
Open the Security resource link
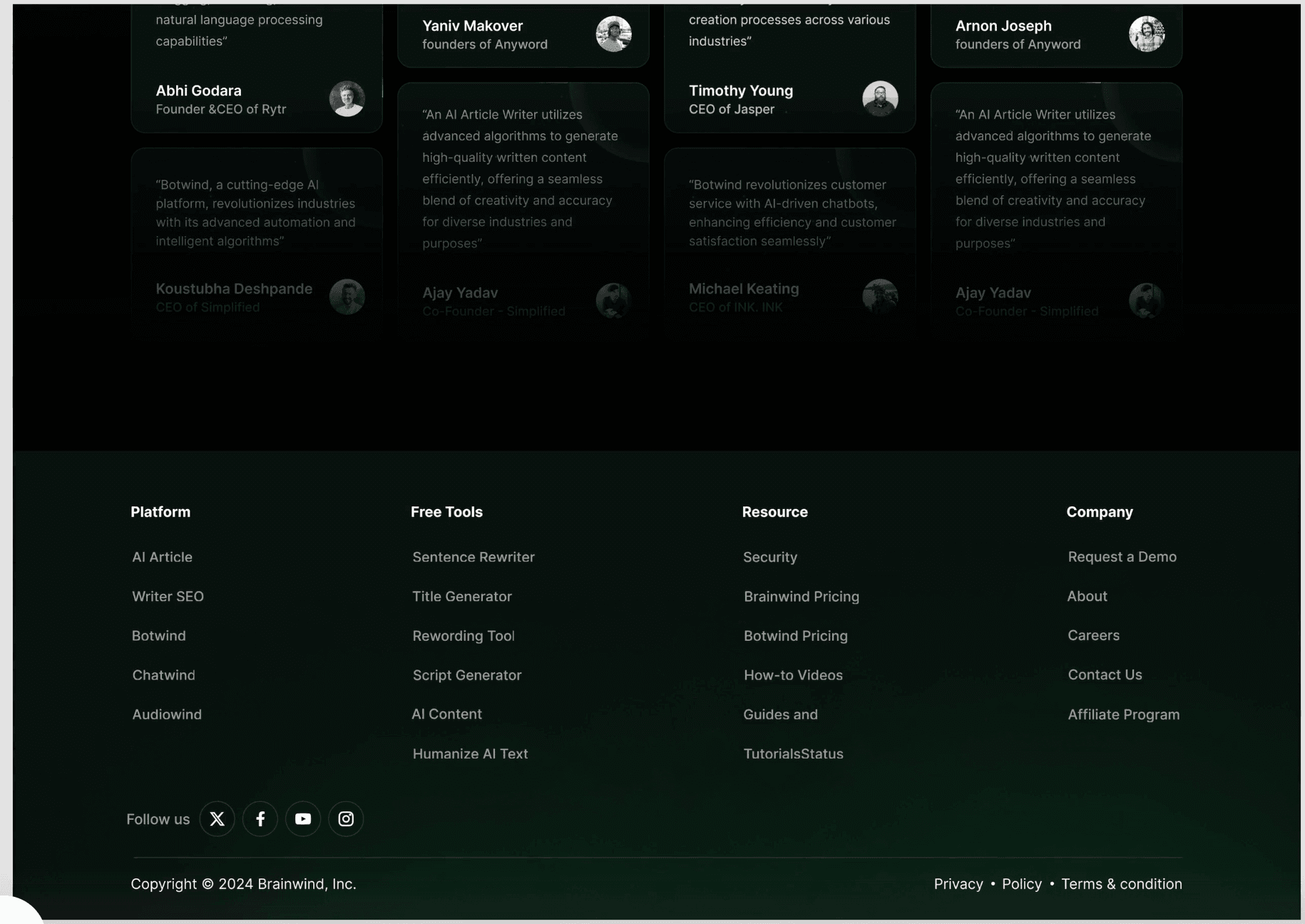770,557
